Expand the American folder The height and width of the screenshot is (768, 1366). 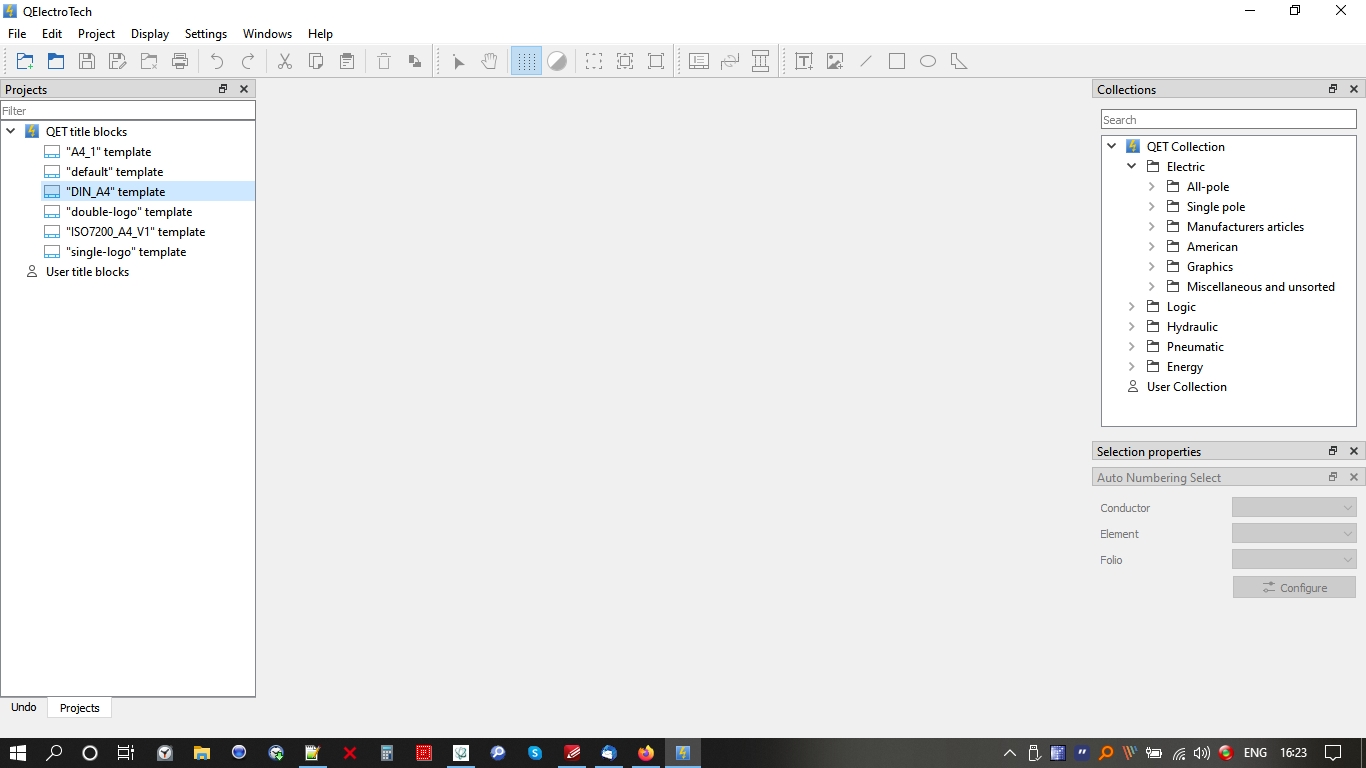1152,246
